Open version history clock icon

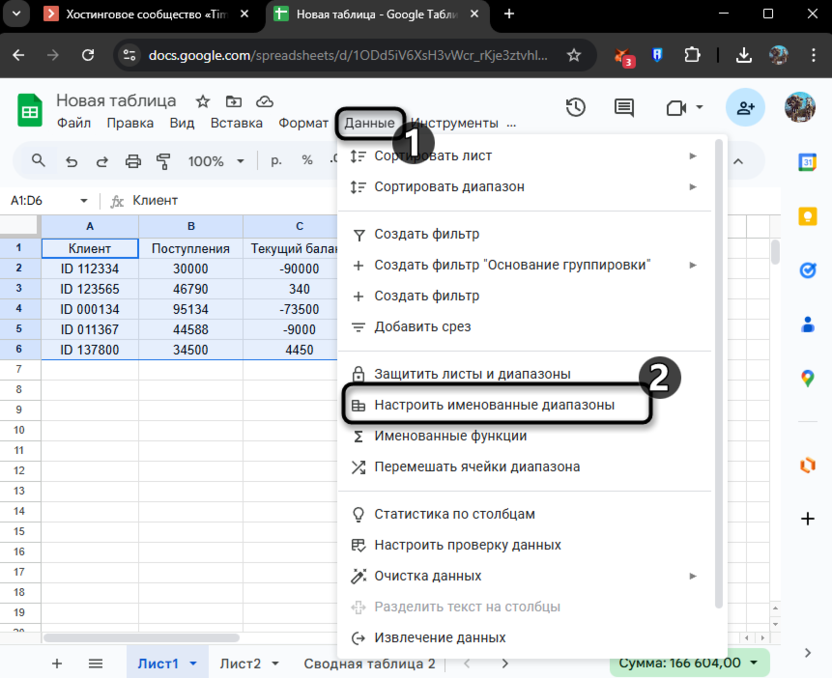pos(575,108)
